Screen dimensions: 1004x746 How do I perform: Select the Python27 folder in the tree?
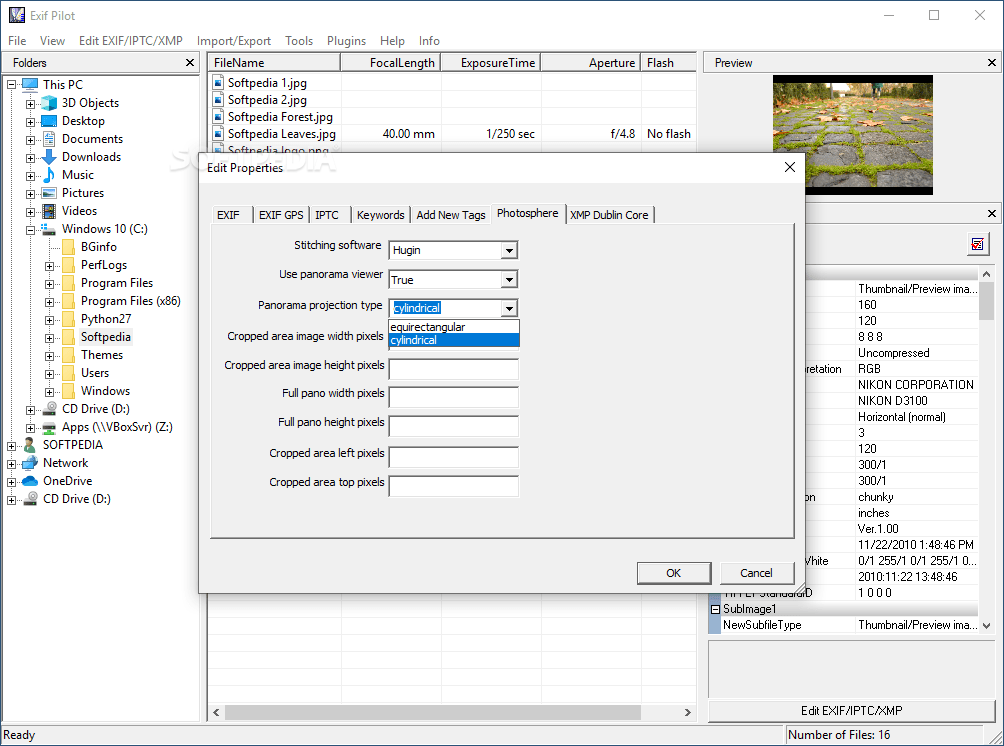106,319
